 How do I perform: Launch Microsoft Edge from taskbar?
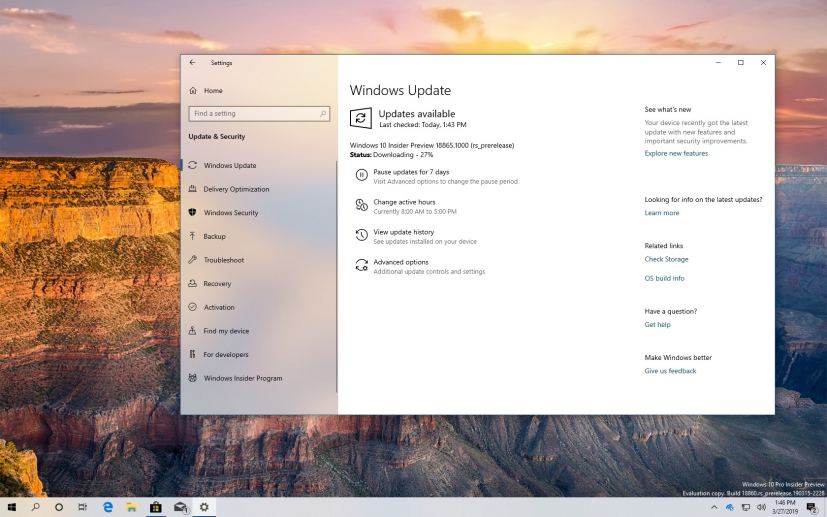coord(108,508)
